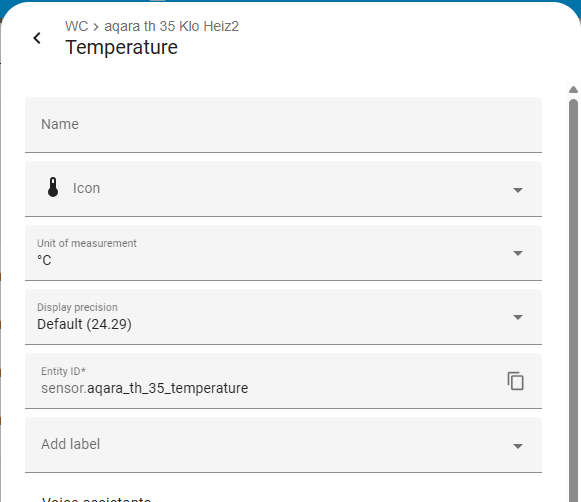The height and width of the screenshot is (502, 581).
Task: Open the WC breadcrumb
Action: 76,26
